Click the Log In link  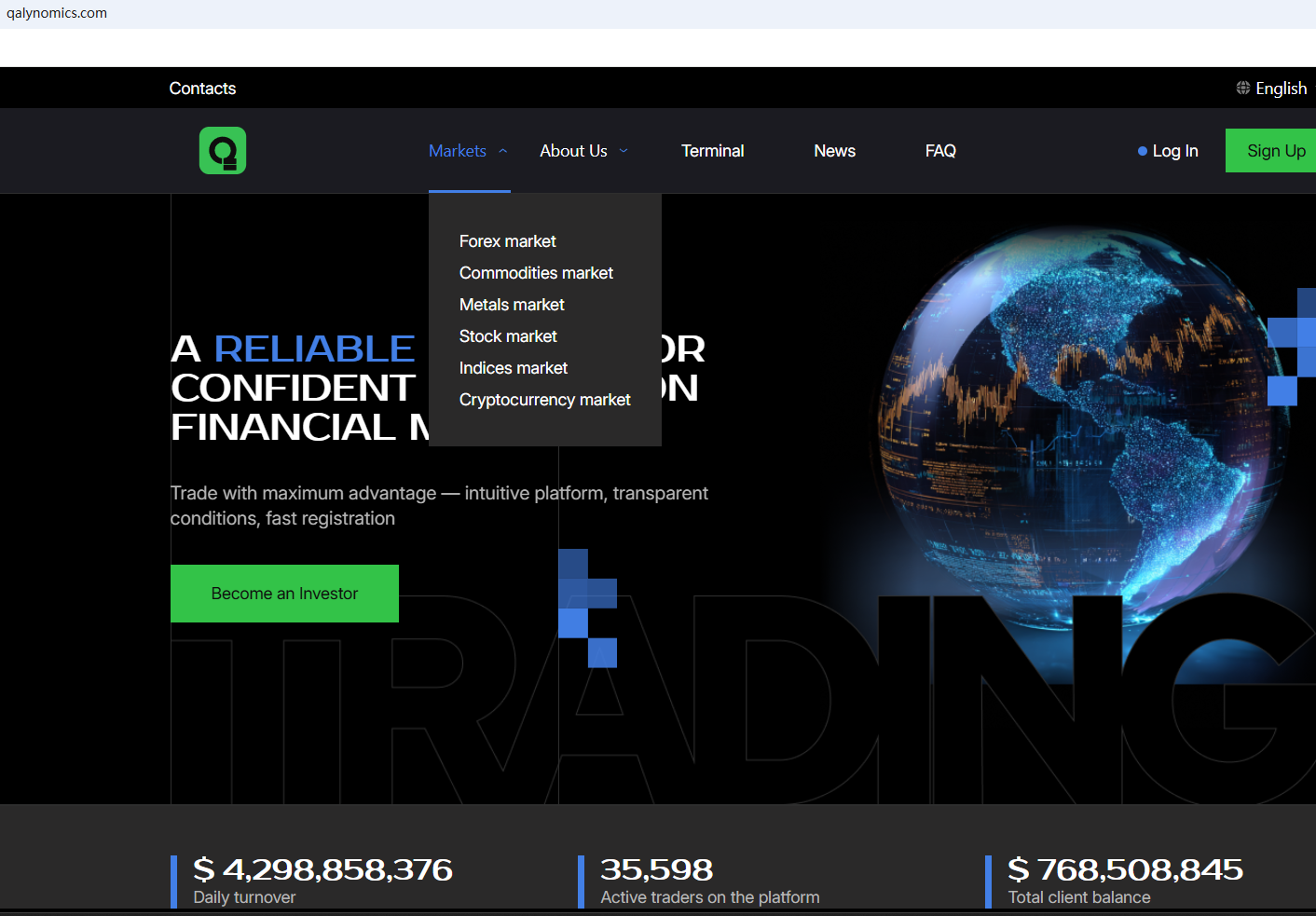1175,151
